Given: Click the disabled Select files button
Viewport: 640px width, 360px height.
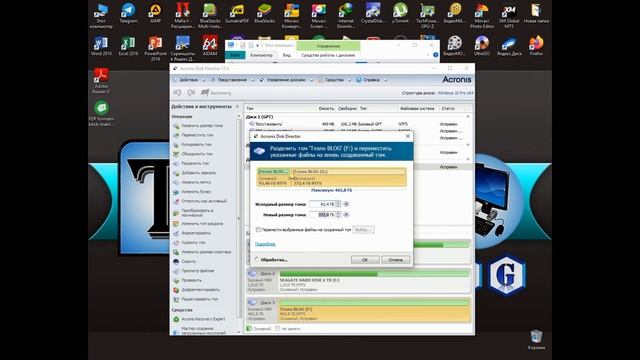Looking at the screenshot, I should [x=363, y=230].
